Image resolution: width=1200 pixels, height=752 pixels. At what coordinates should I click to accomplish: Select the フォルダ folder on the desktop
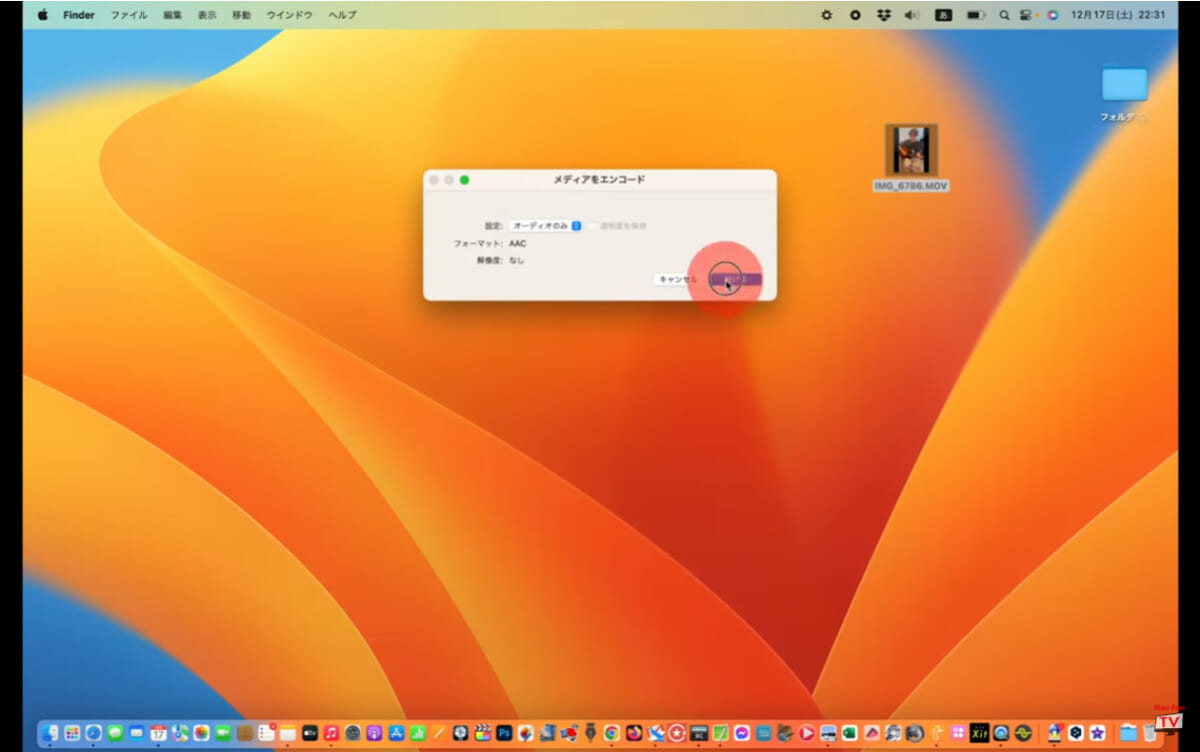coord(1125,93)
